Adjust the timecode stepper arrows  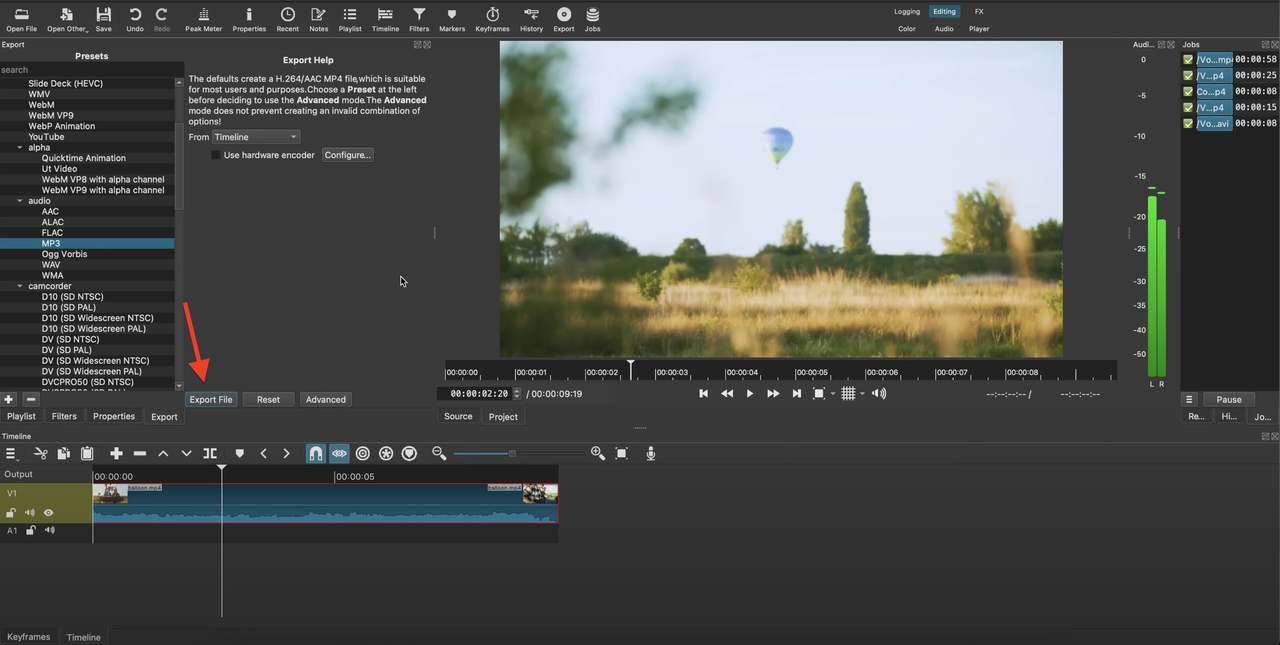click(x=517, y=394)
